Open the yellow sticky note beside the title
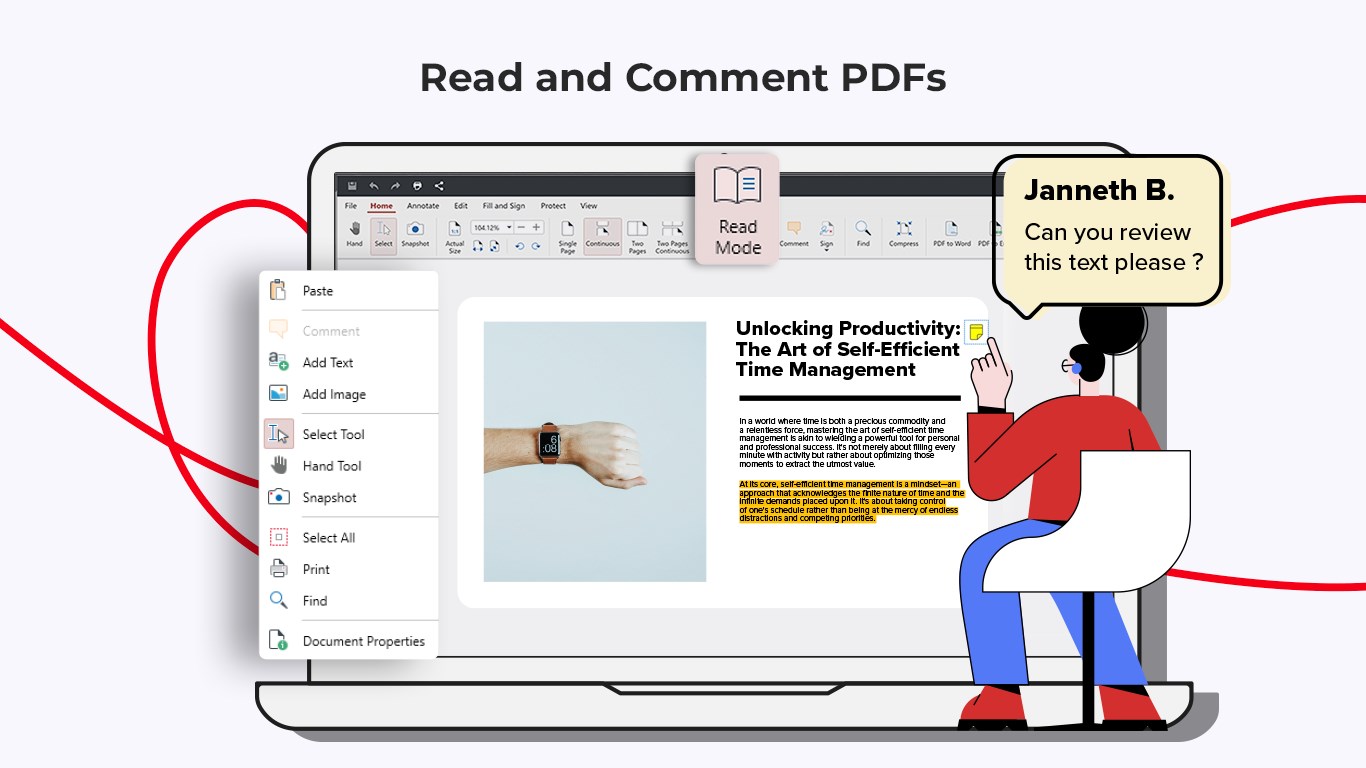 pos(975,330)
